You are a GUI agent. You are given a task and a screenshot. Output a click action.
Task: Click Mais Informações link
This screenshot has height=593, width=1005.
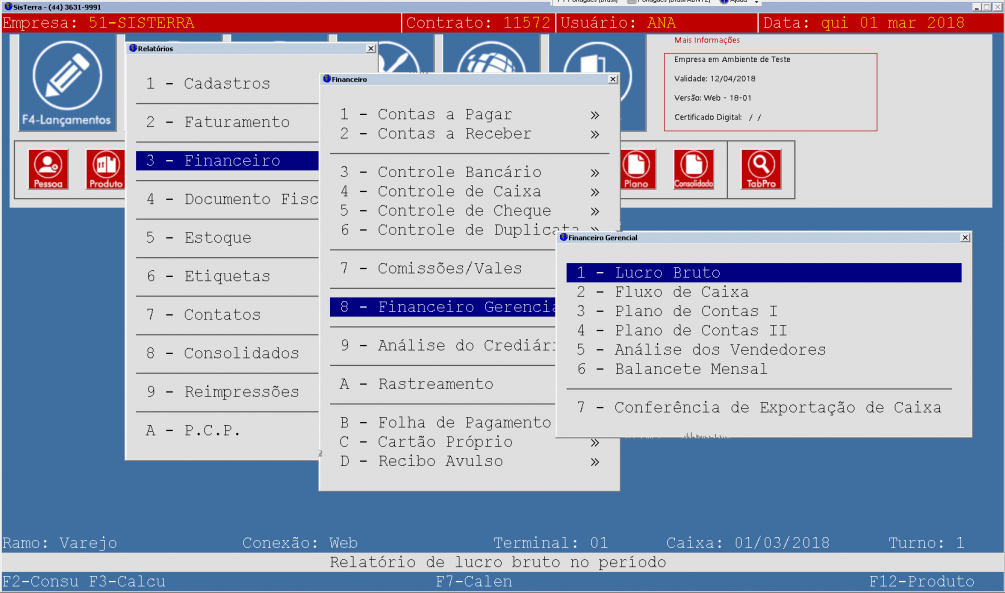tap(707, 41)
